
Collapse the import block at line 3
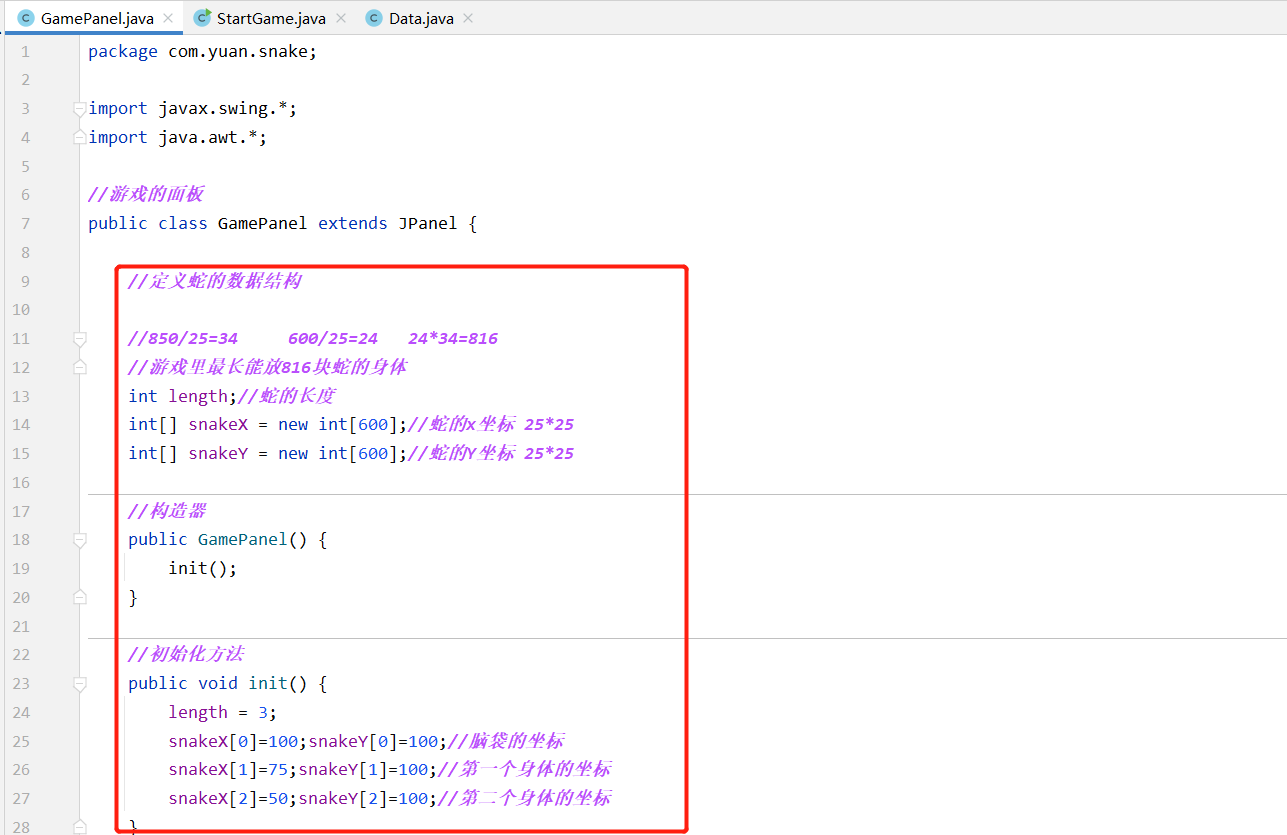tap(80, 109)
